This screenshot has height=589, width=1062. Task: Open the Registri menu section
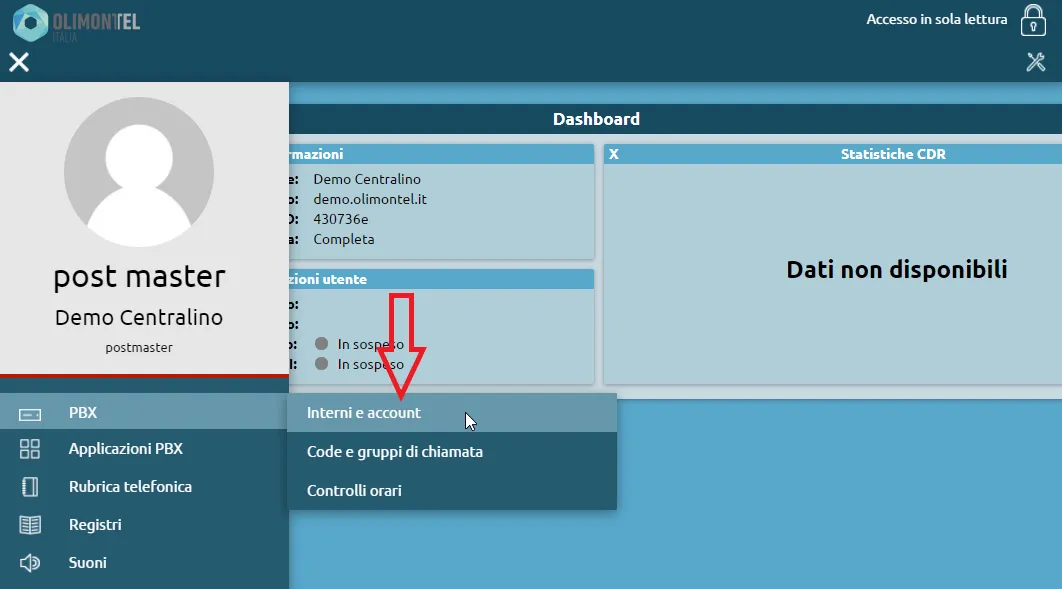(x=95, y=525)
